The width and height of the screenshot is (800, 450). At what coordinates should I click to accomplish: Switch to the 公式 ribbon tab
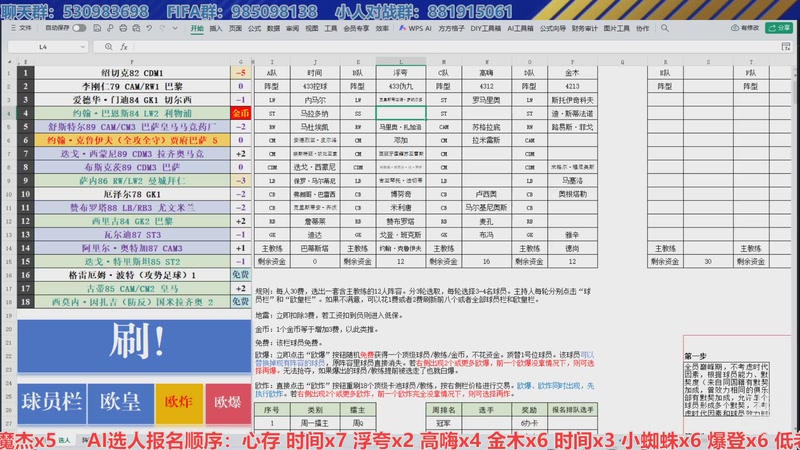[x=254, y=29]
